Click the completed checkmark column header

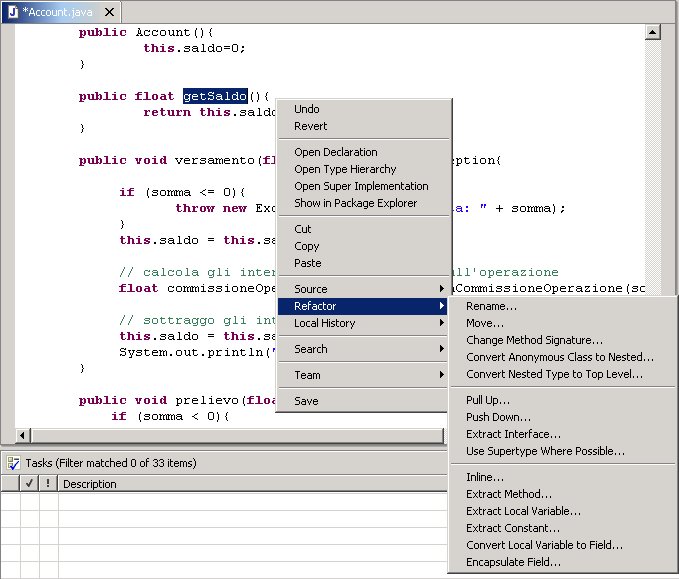(29, 483)
